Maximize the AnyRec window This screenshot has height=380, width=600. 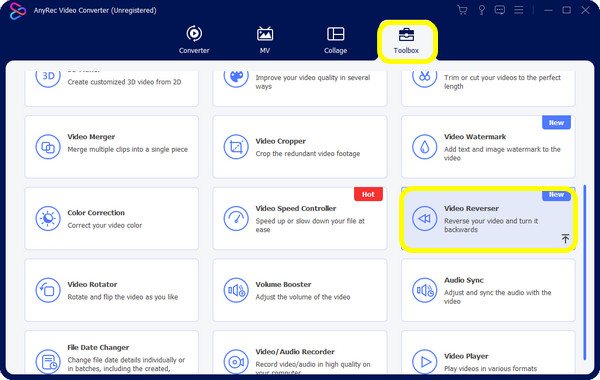click(x=567, y=10)
